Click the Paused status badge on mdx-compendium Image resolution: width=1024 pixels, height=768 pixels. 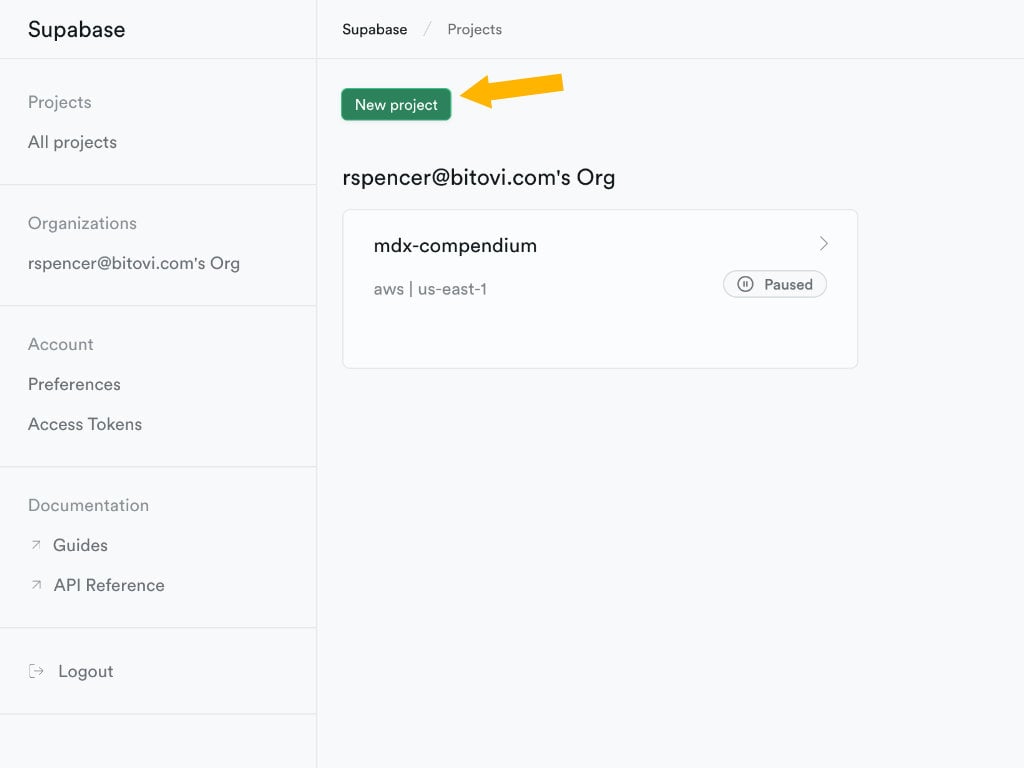click(x=775, y=284)
